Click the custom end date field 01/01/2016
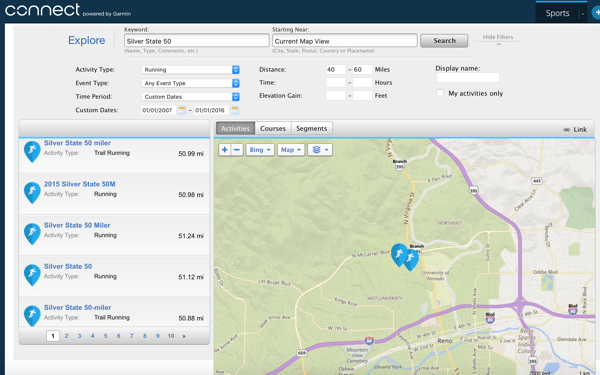This screenshot has height=375, width=600. (x=211, y=110)
